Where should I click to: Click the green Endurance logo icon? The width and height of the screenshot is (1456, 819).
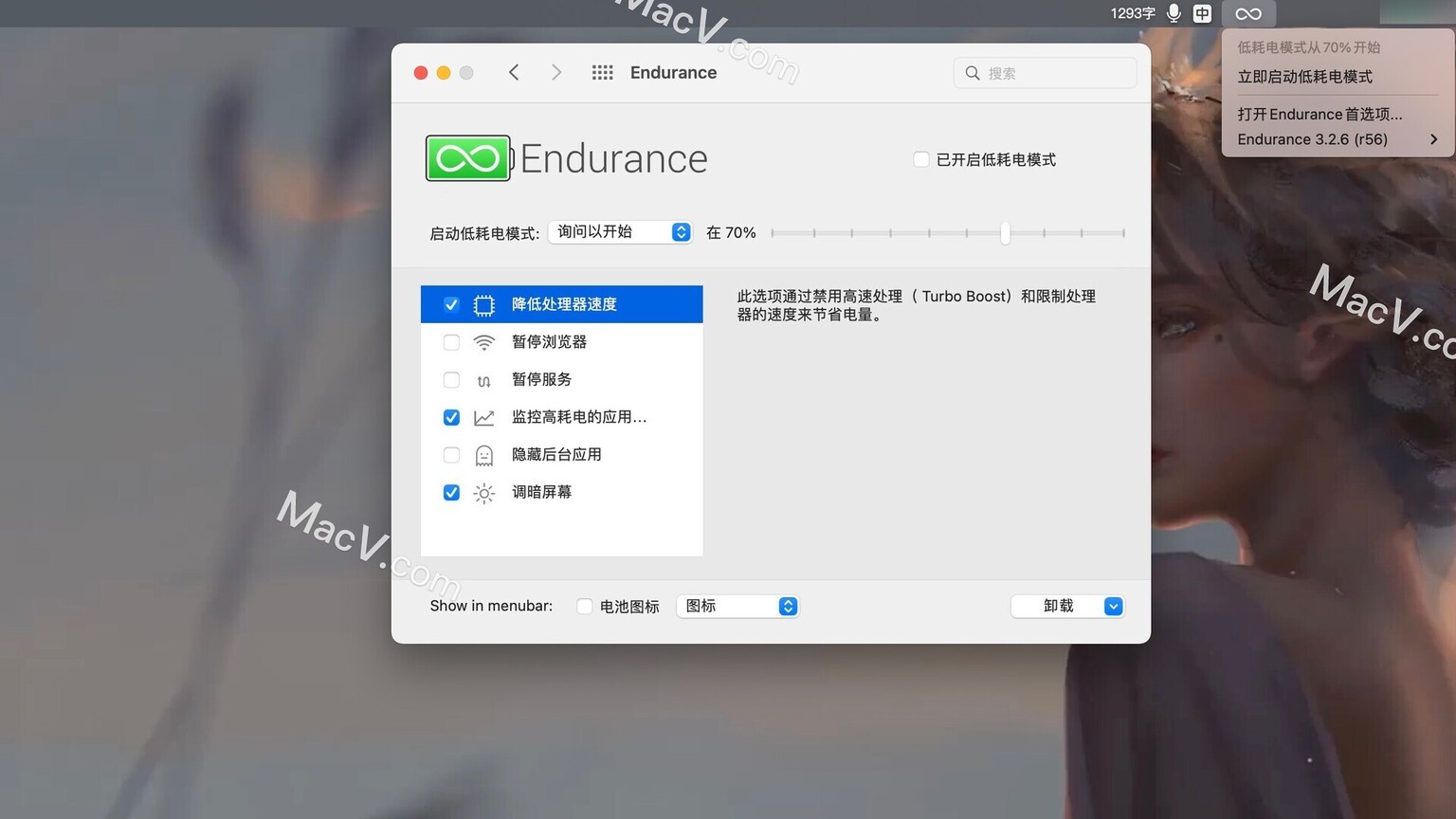(x=468, y=158)
